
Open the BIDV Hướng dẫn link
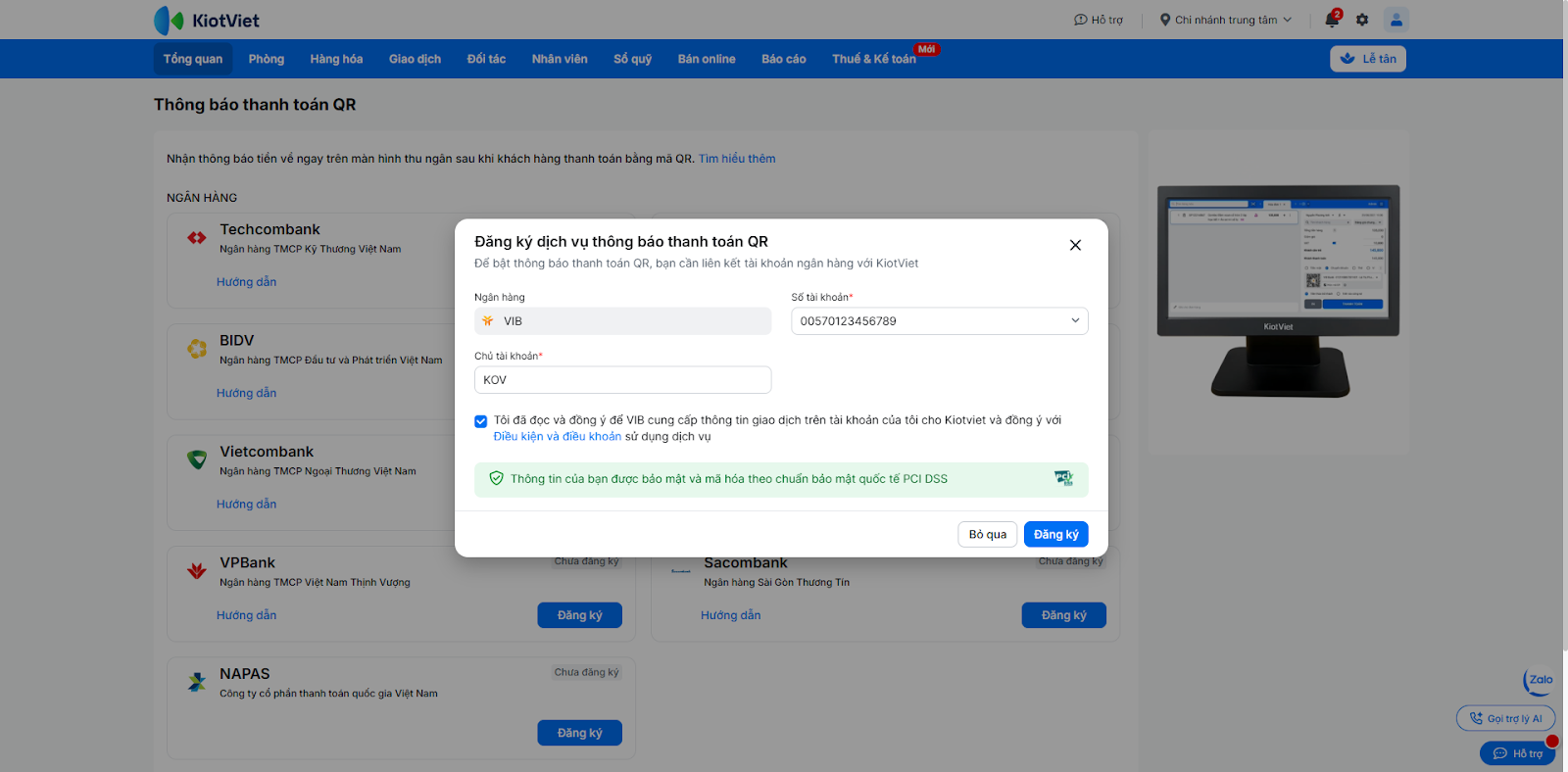[247, 393]
